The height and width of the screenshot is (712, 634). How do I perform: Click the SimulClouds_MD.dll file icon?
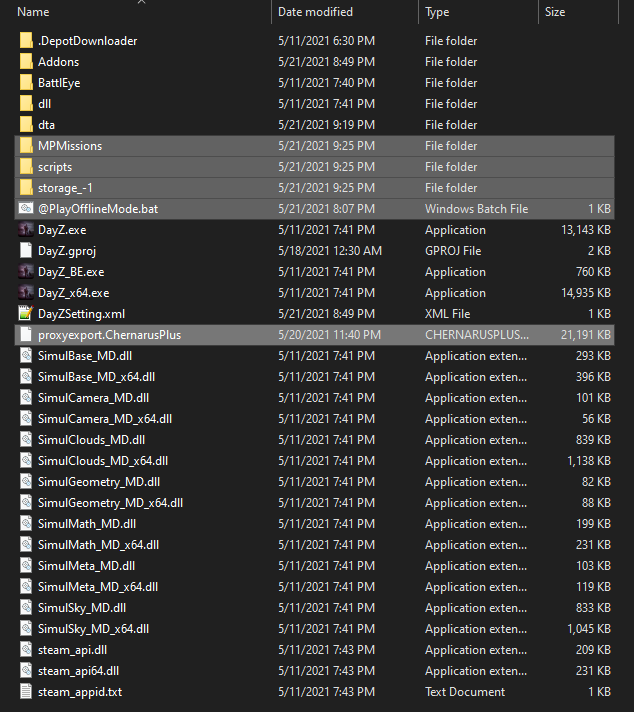26,440
